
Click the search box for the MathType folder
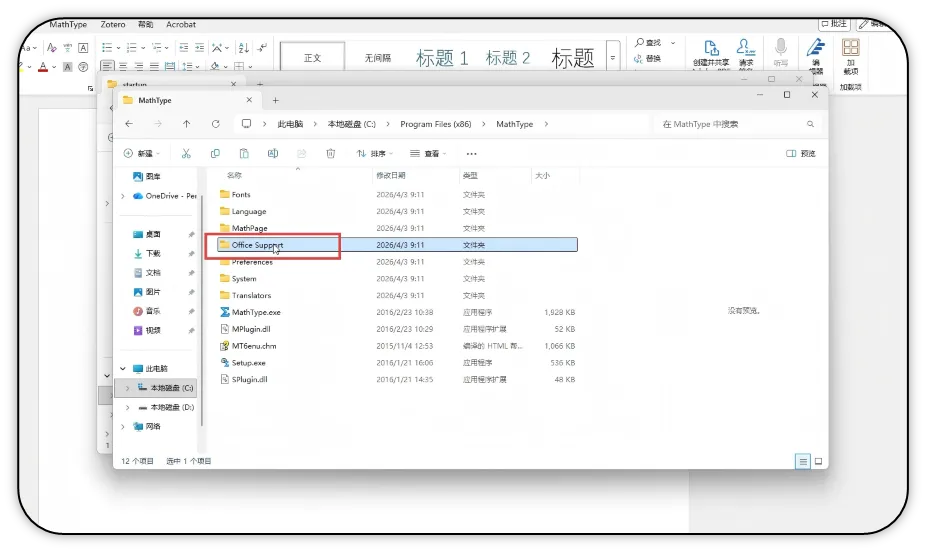pos(738,124)
